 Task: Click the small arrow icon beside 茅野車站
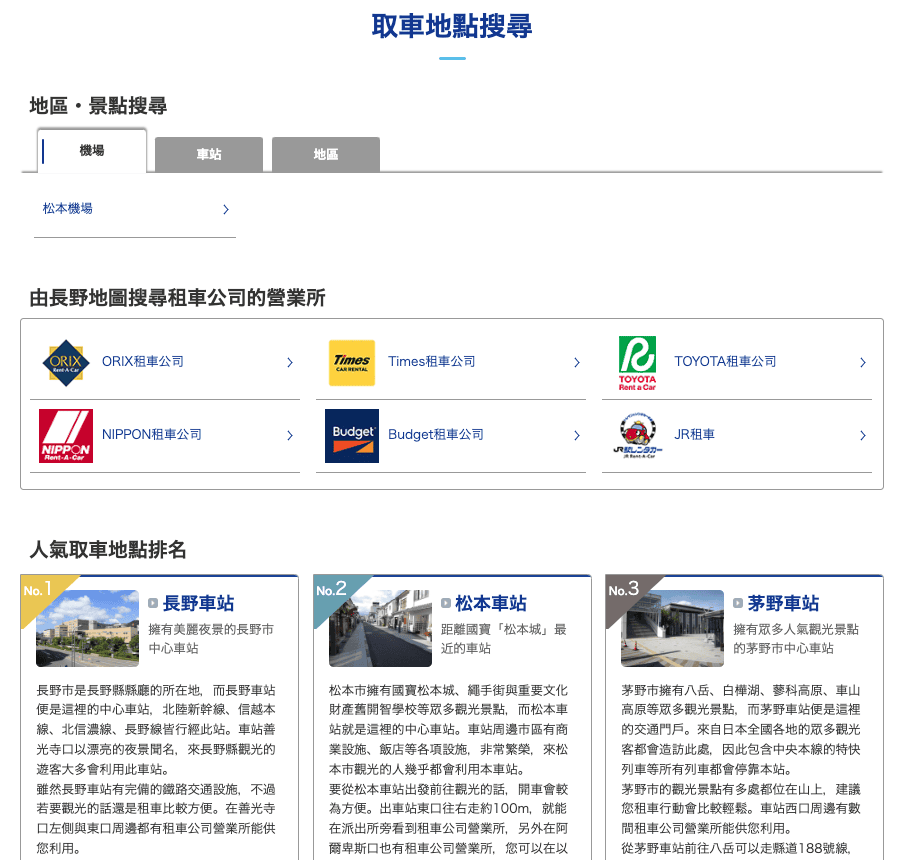click(738, 603)
